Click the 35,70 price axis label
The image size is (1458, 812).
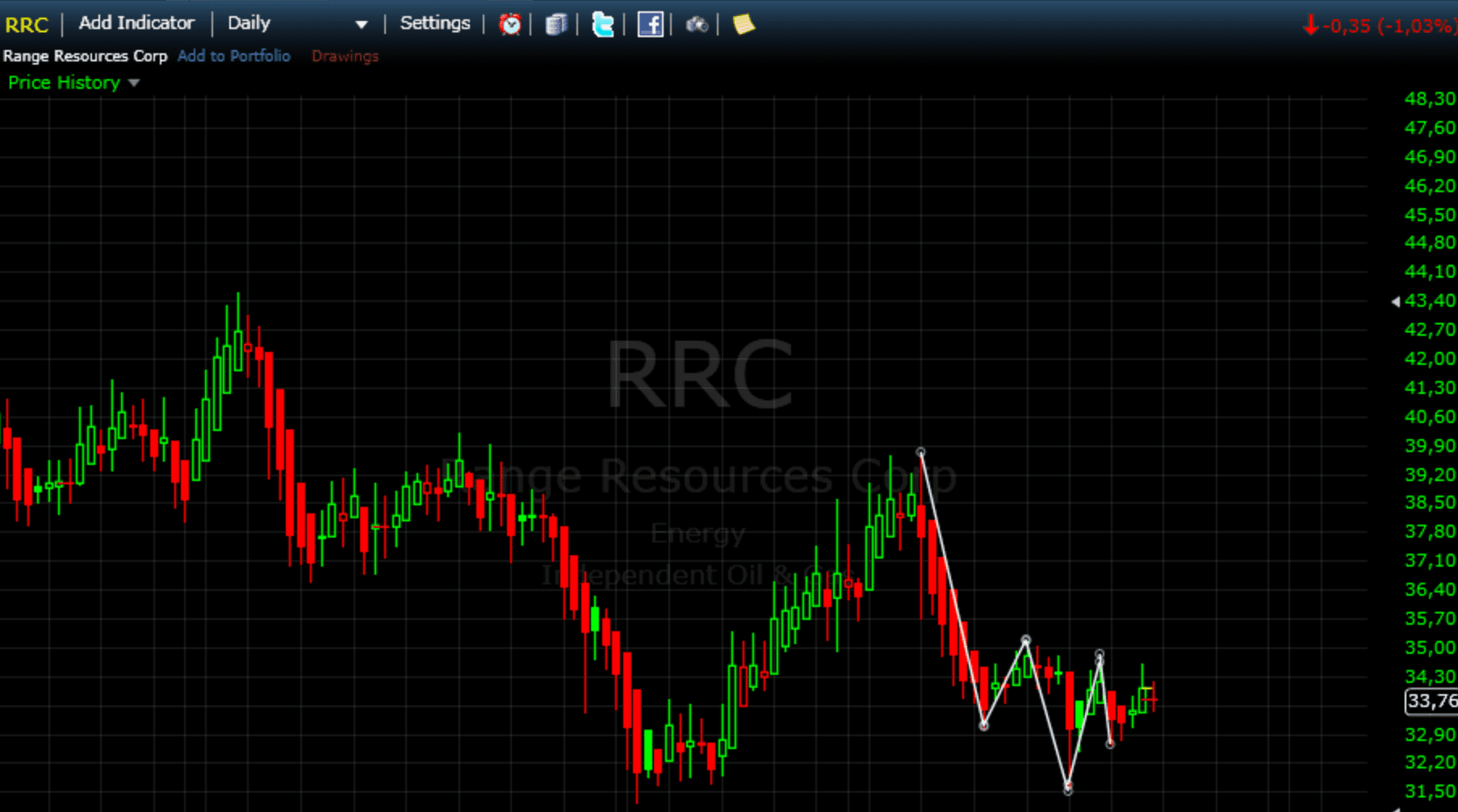[1430, 618]
